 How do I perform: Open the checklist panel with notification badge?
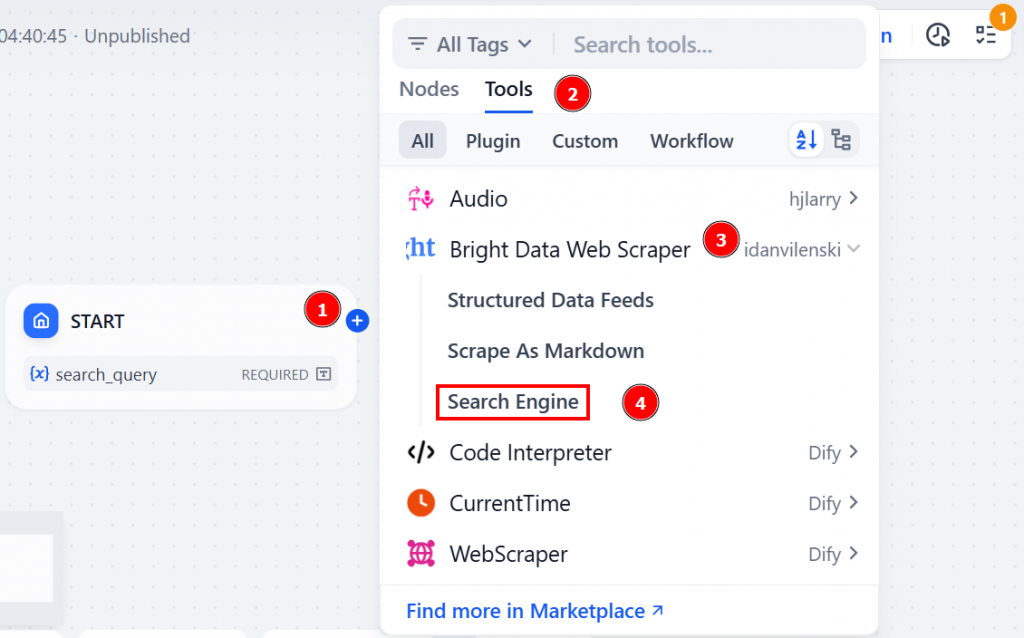click(986, 35)
